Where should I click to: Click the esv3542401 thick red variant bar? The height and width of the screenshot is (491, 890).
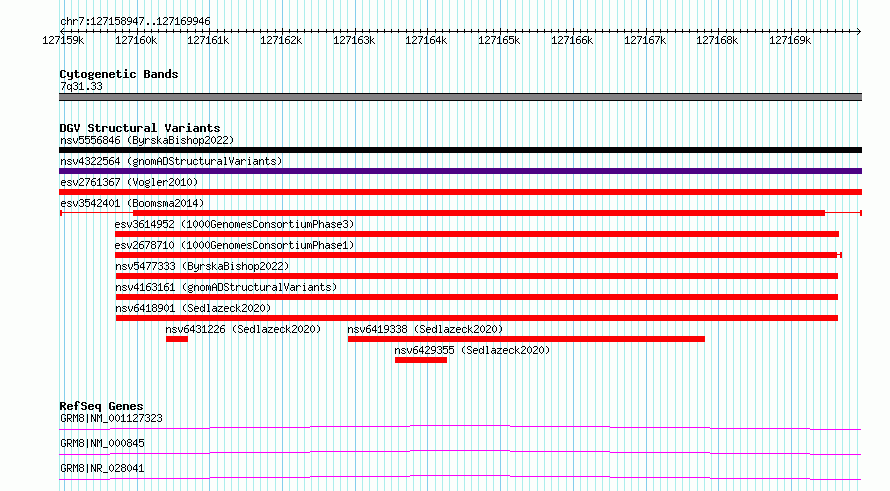(x=478, y=213)
